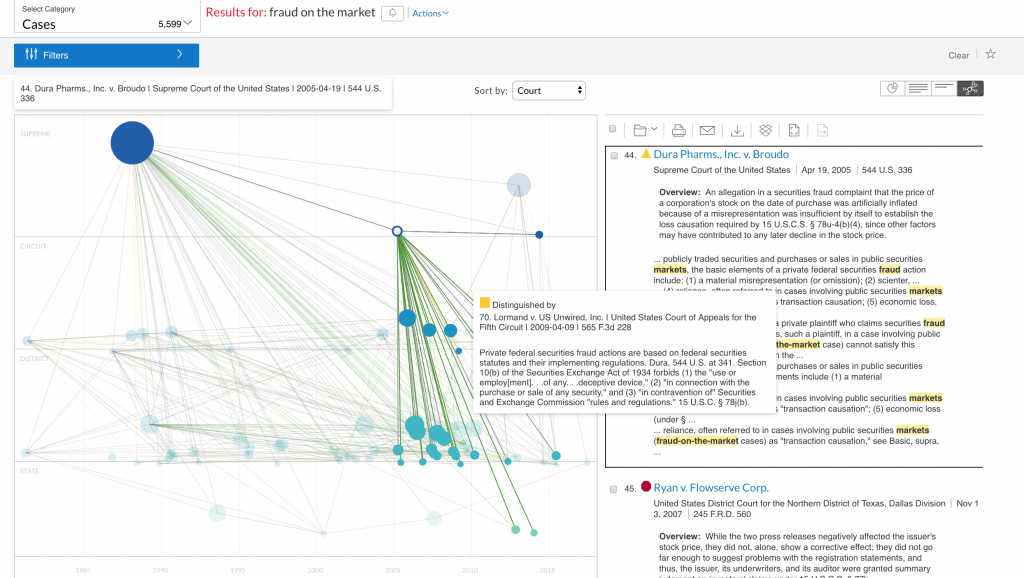
Task: Select the search tree visualization icon
Action: click(969, 88)
